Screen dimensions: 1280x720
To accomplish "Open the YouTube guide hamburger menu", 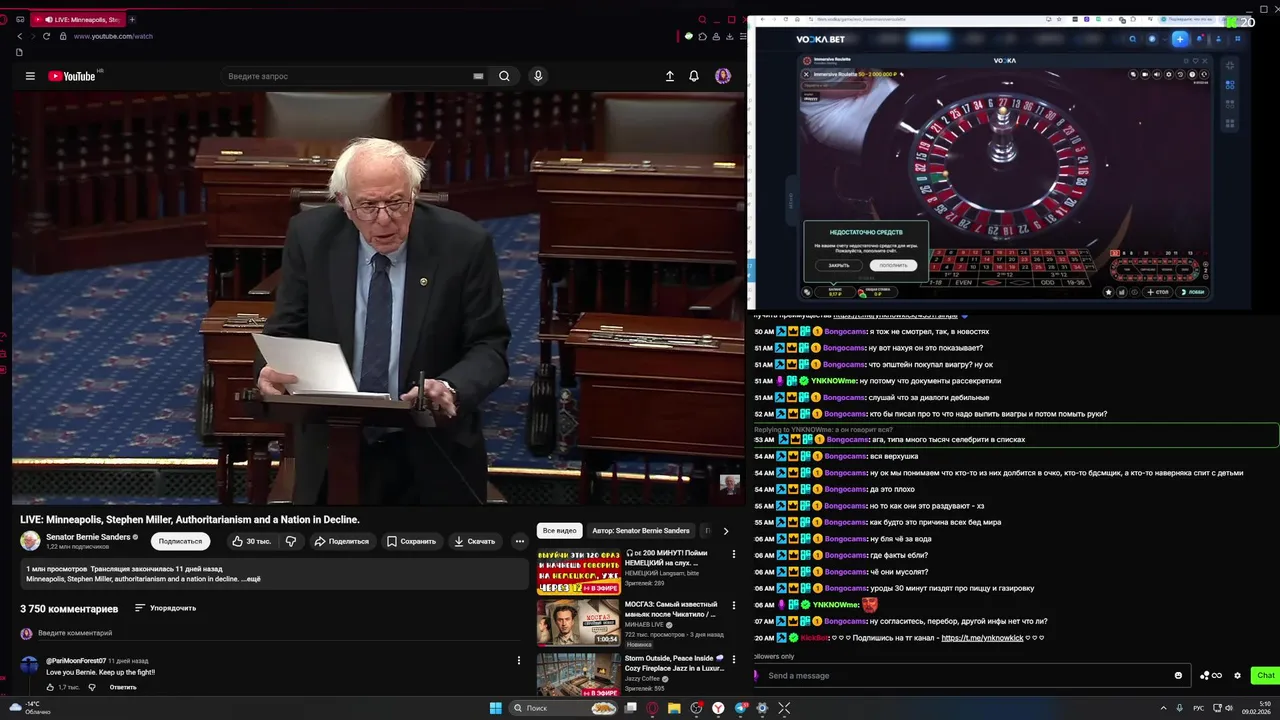I will click(30, 76).
